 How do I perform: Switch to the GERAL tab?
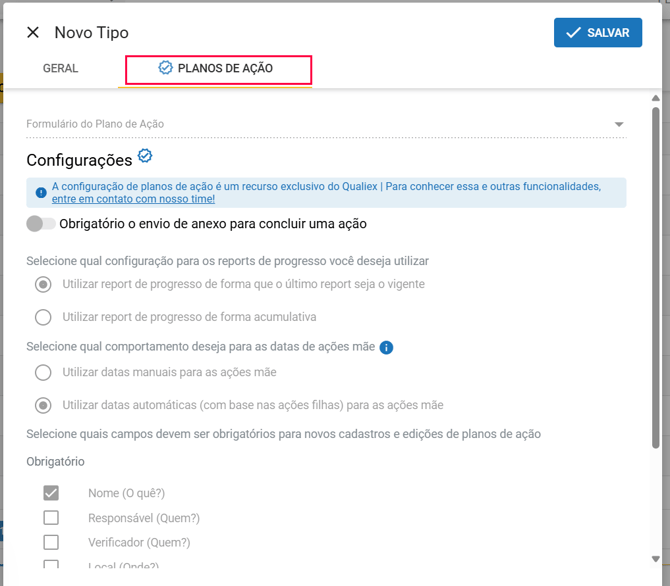pos(60,69)
